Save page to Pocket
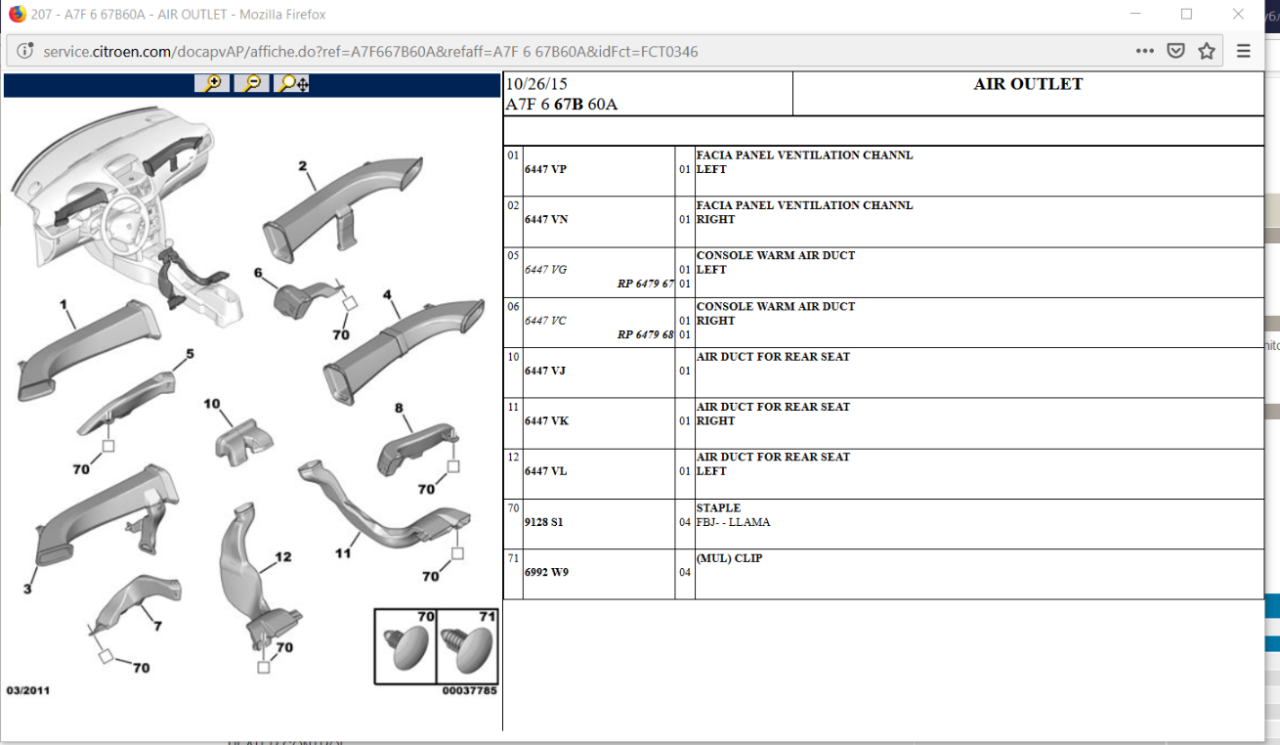Image resolution: width=1280 pixels, height=745 pixels. click(1177, 51)
